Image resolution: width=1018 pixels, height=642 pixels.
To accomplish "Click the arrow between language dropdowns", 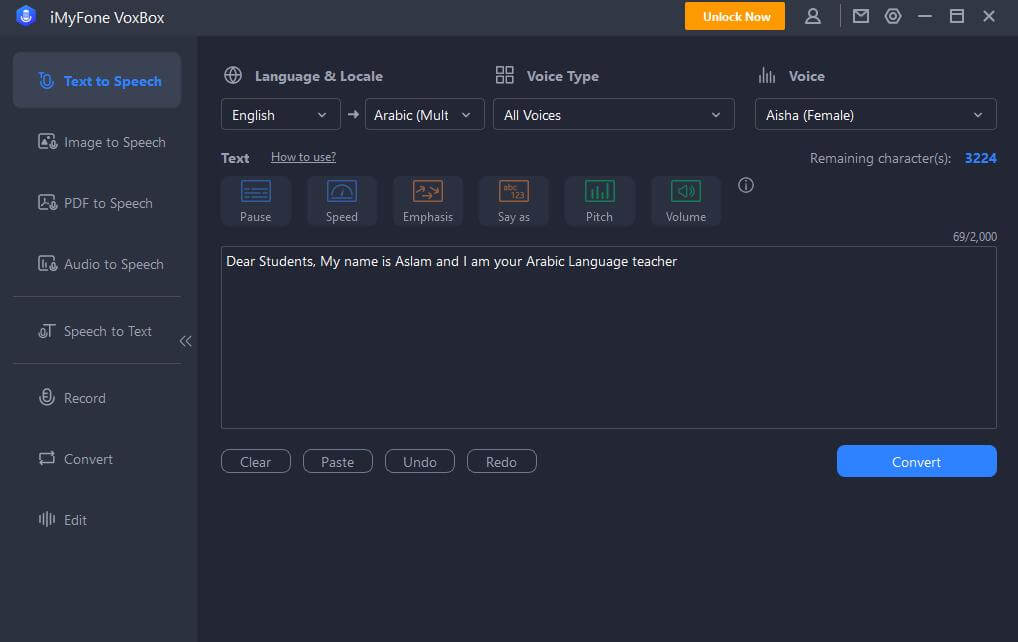I will 353,115.
